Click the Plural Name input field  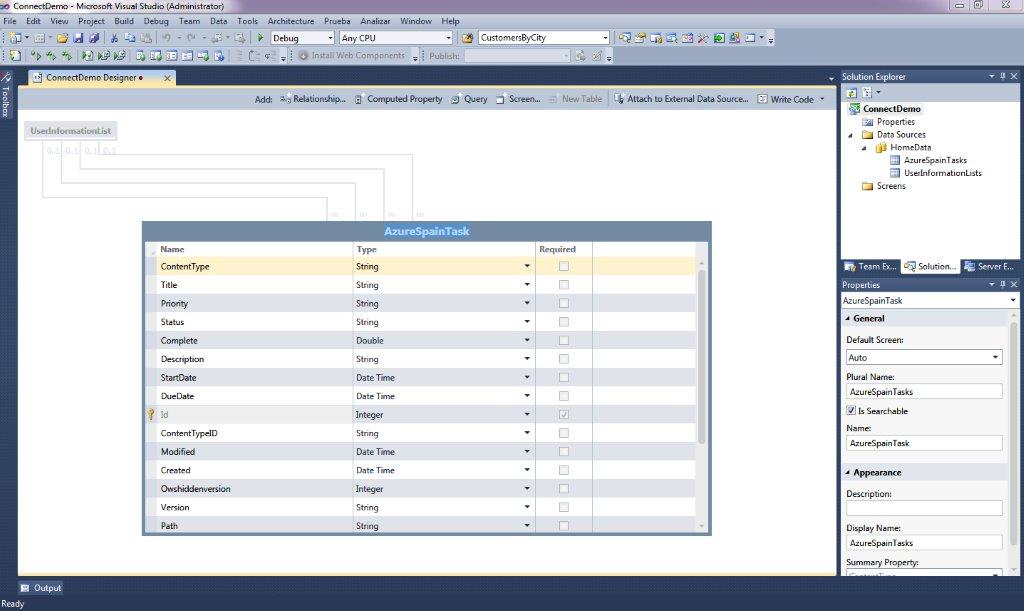(924, 392)
